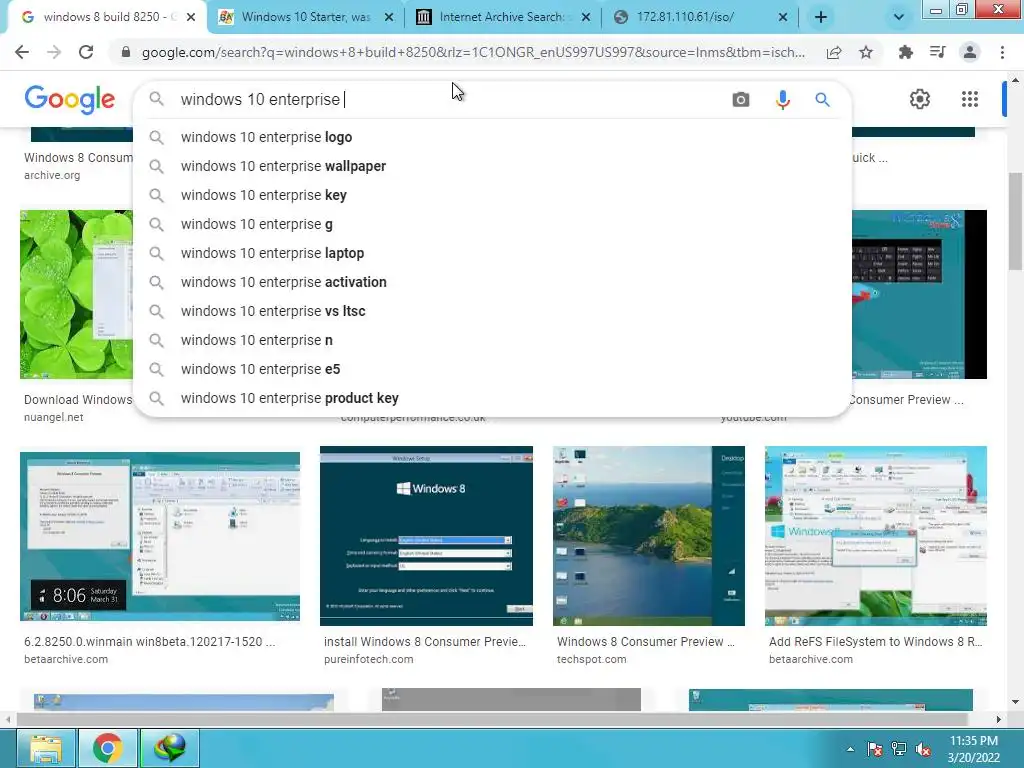
Task: Choose suggestion windows 10 enterprise wallpaper
Action: coord(492,166)
